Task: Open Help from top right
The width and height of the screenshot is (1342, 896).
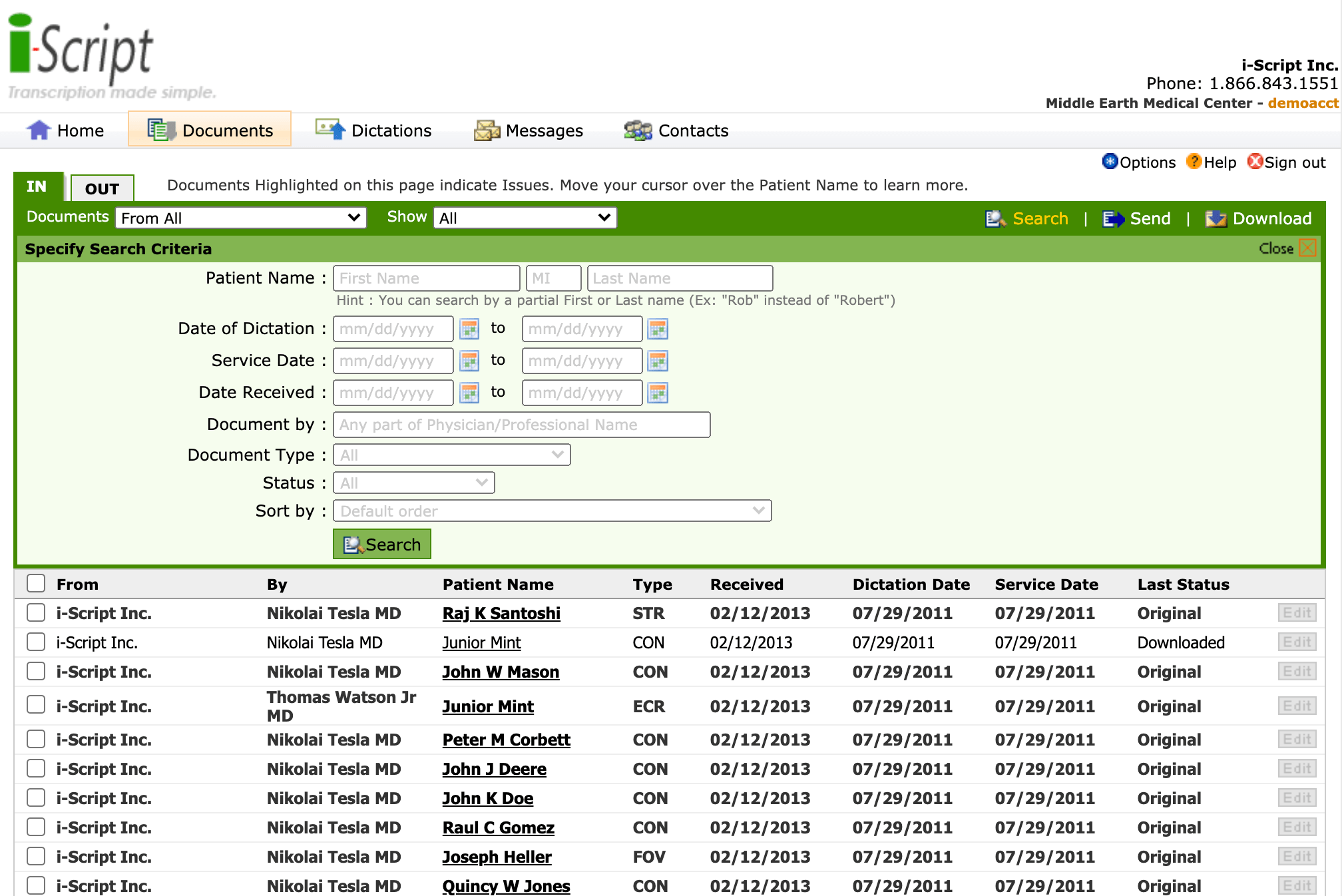Action: [x=1194, y=162]
